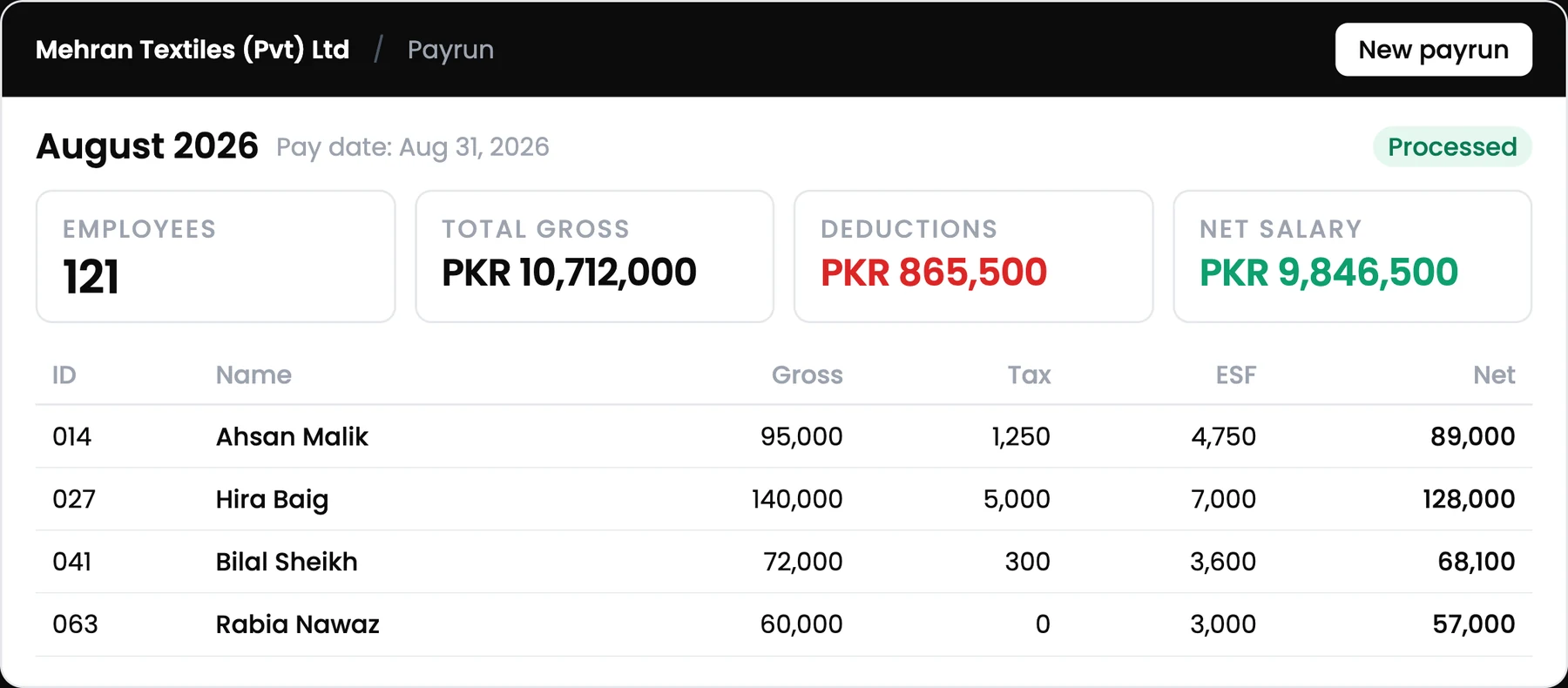Open Rabia Nawaz's payroll row
Screen dimensions: 1568x688
pyautogui.click(x=784, y=624)
